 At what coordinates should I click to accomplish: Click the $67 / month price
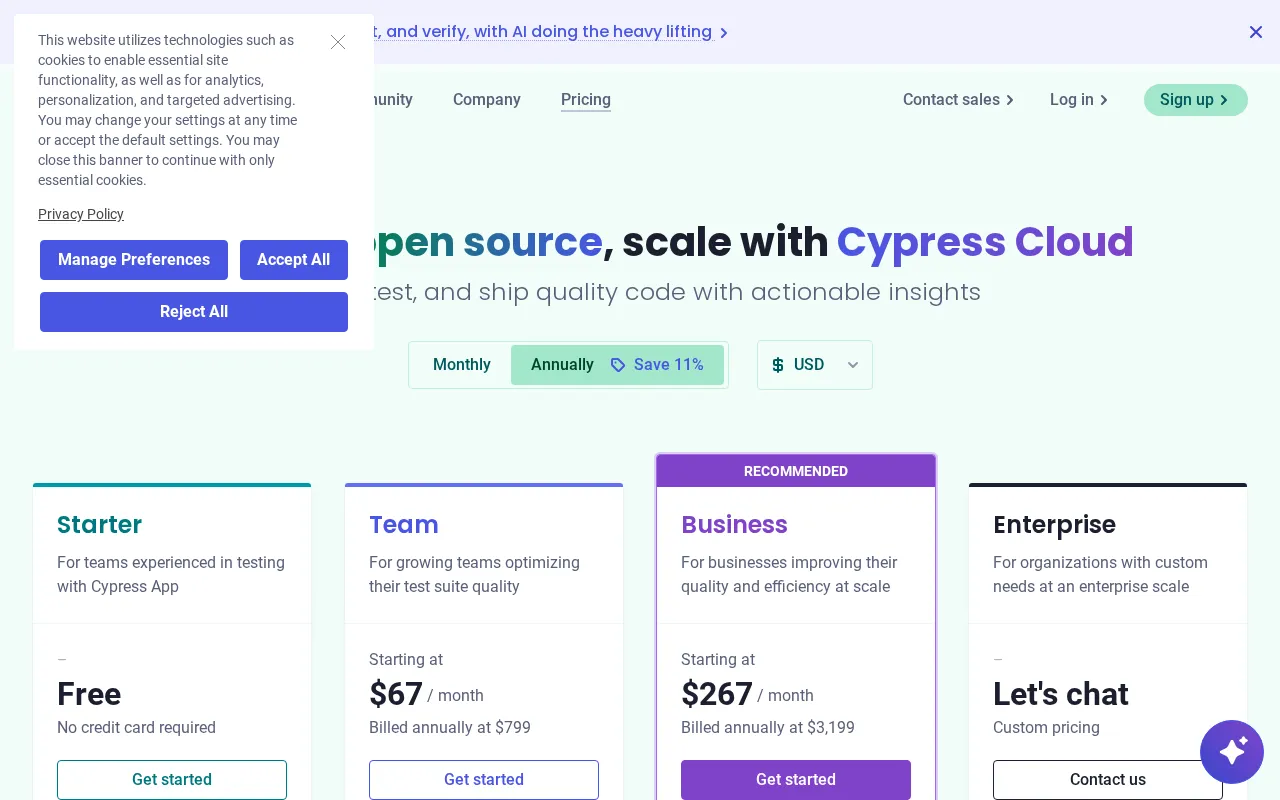pos(426,694)
